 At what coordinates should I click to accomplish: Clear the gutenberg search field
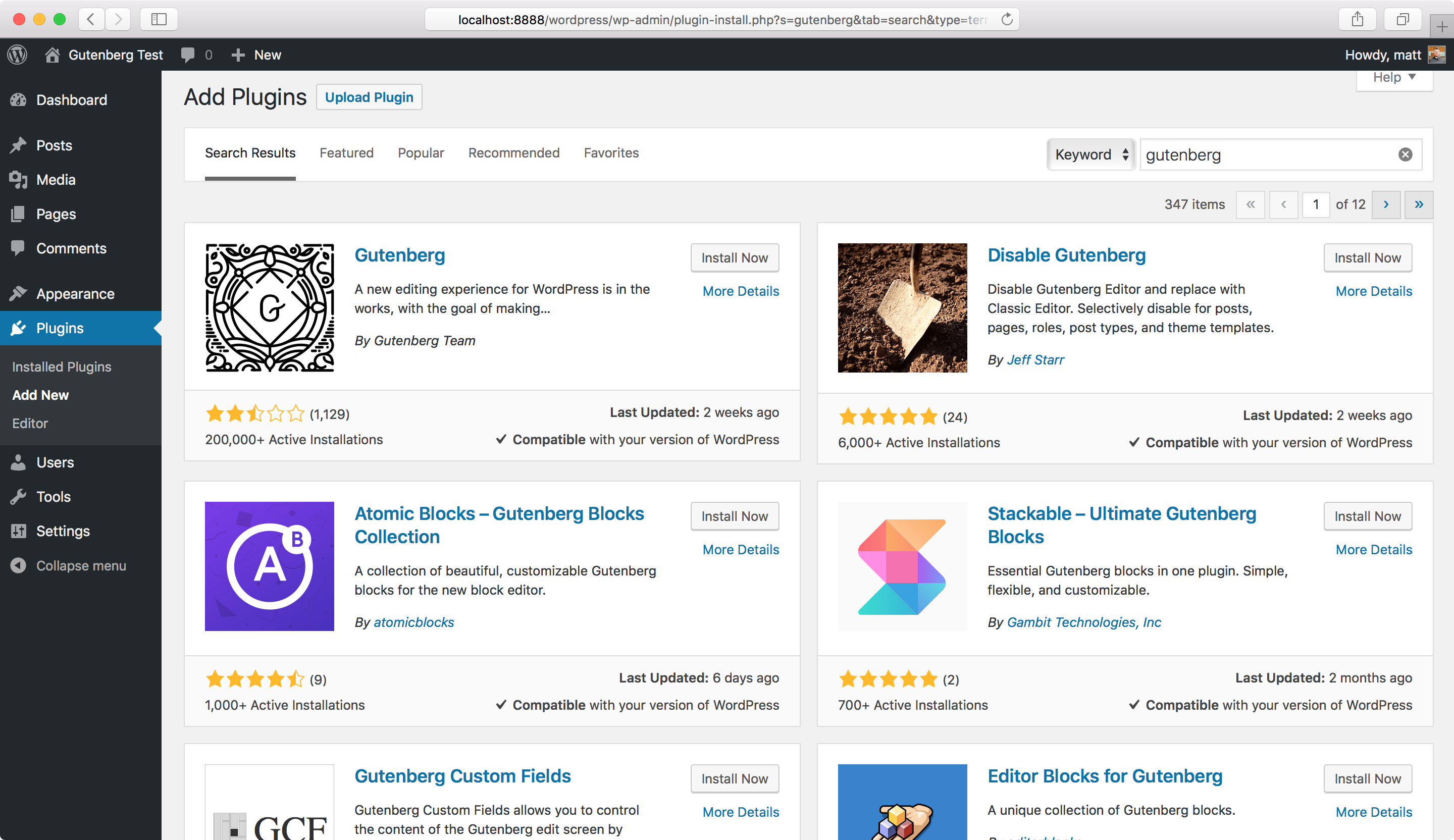tap(1406, 154)
